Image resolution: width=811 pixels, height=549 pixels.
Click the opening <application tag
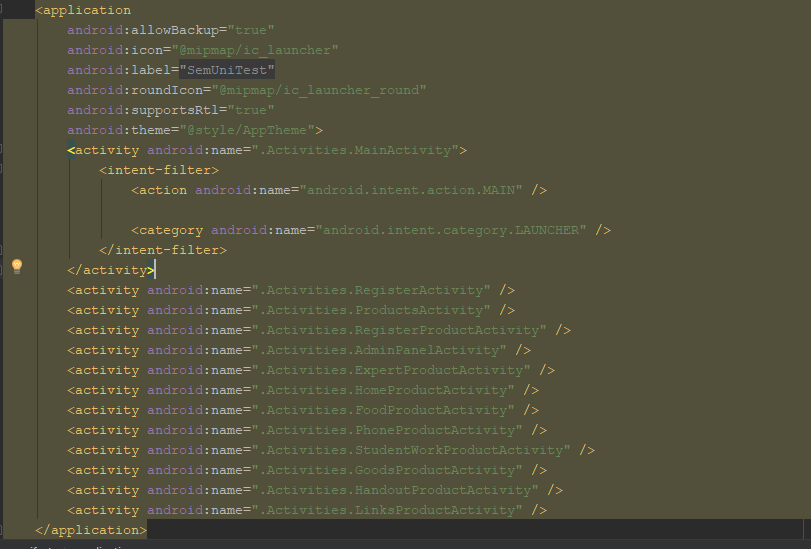click(x=83, y=10)
